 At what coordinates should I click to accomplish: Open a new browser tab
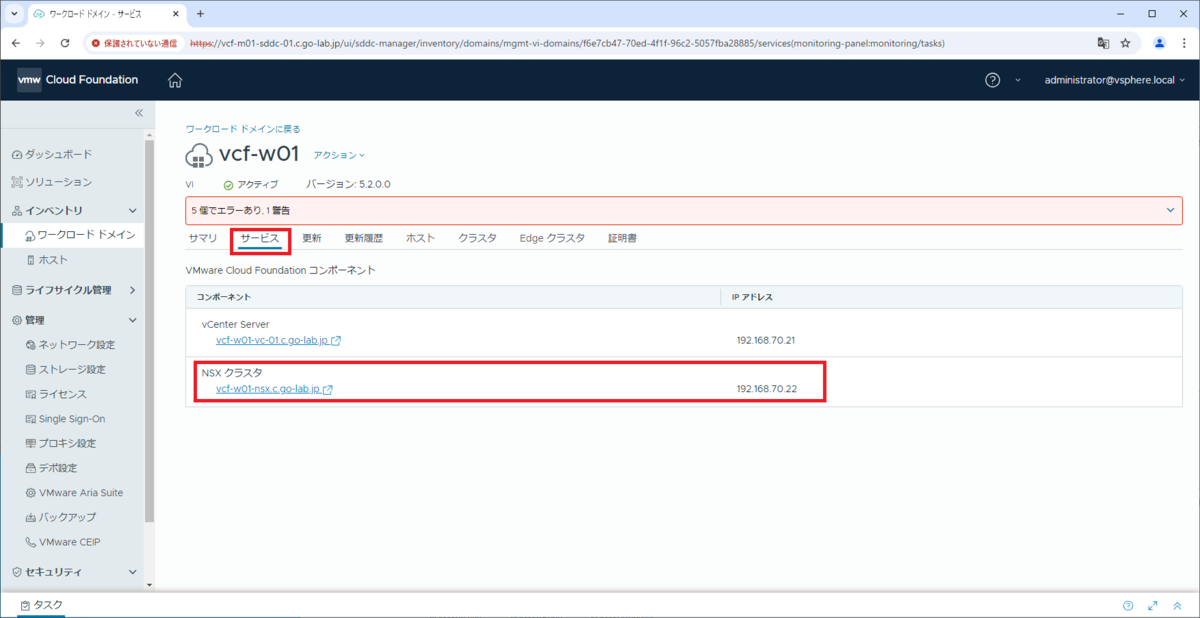click(200, 14)
